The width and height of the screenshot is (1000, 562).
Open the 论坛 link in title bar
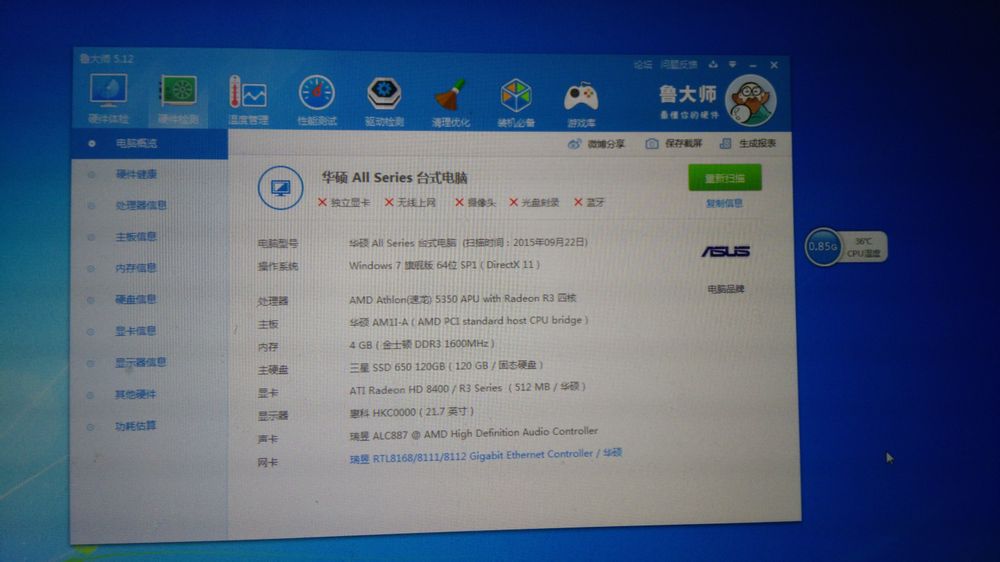[x=642, y=64]
